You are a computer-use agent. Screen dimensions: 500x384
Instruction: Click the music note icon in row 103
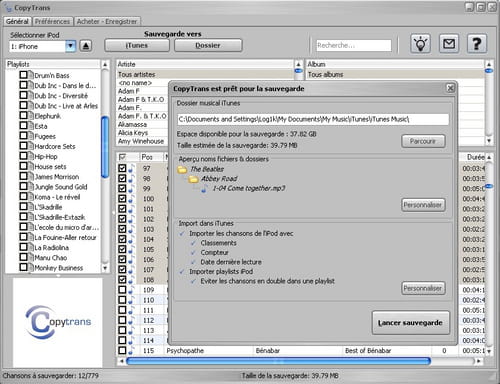click(131, 229)
